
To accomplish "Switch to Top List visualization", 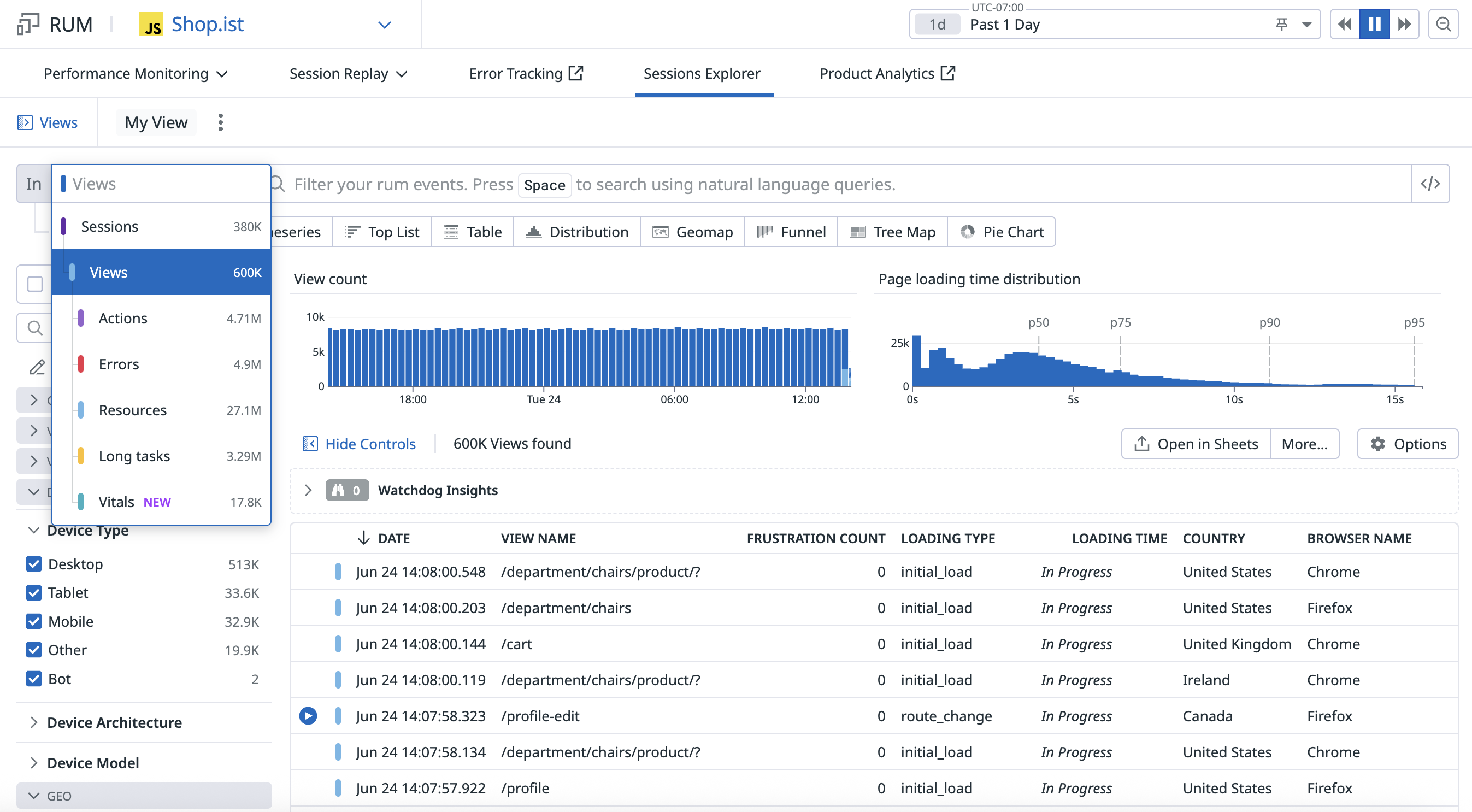I will tap(382, 232).
